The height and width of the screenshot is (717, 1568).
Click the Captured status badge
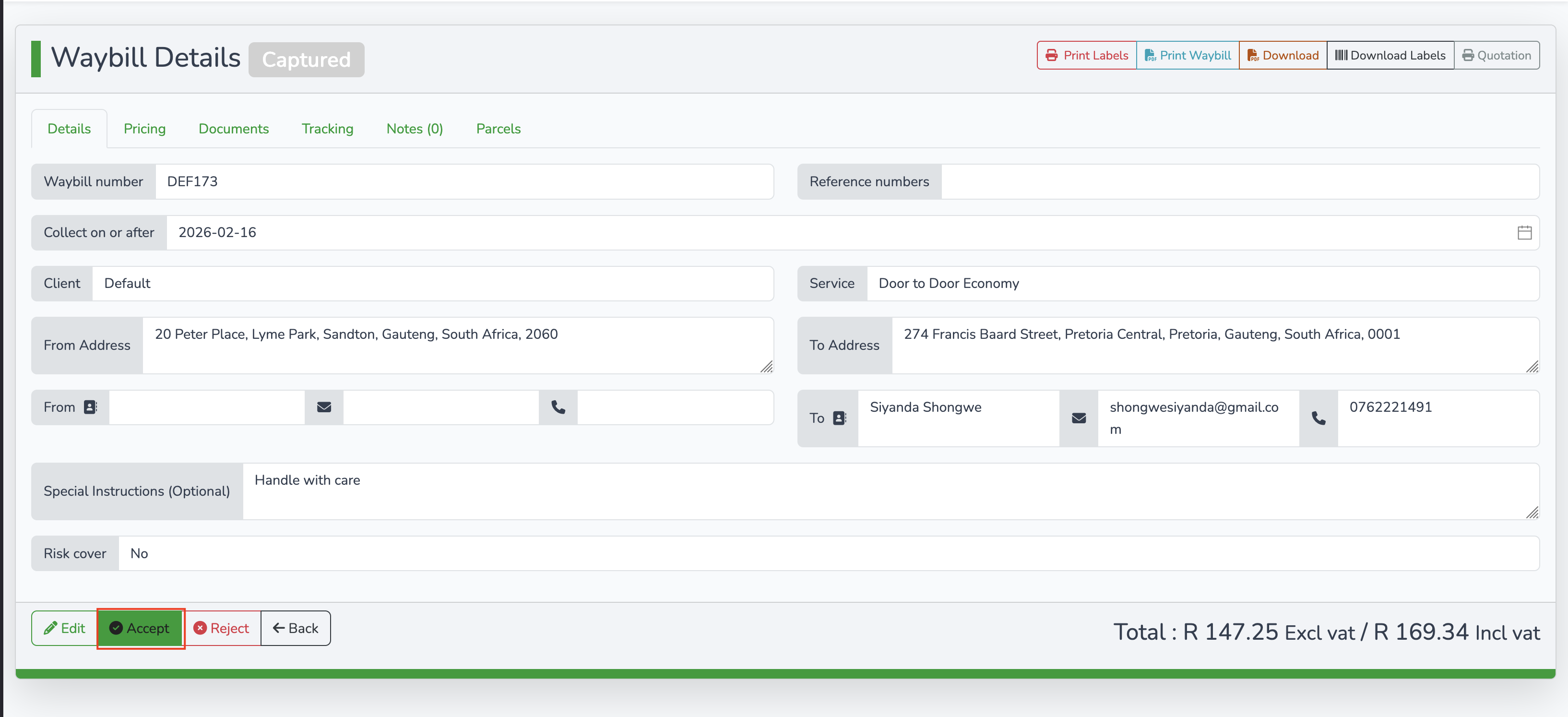click(306, 60)
